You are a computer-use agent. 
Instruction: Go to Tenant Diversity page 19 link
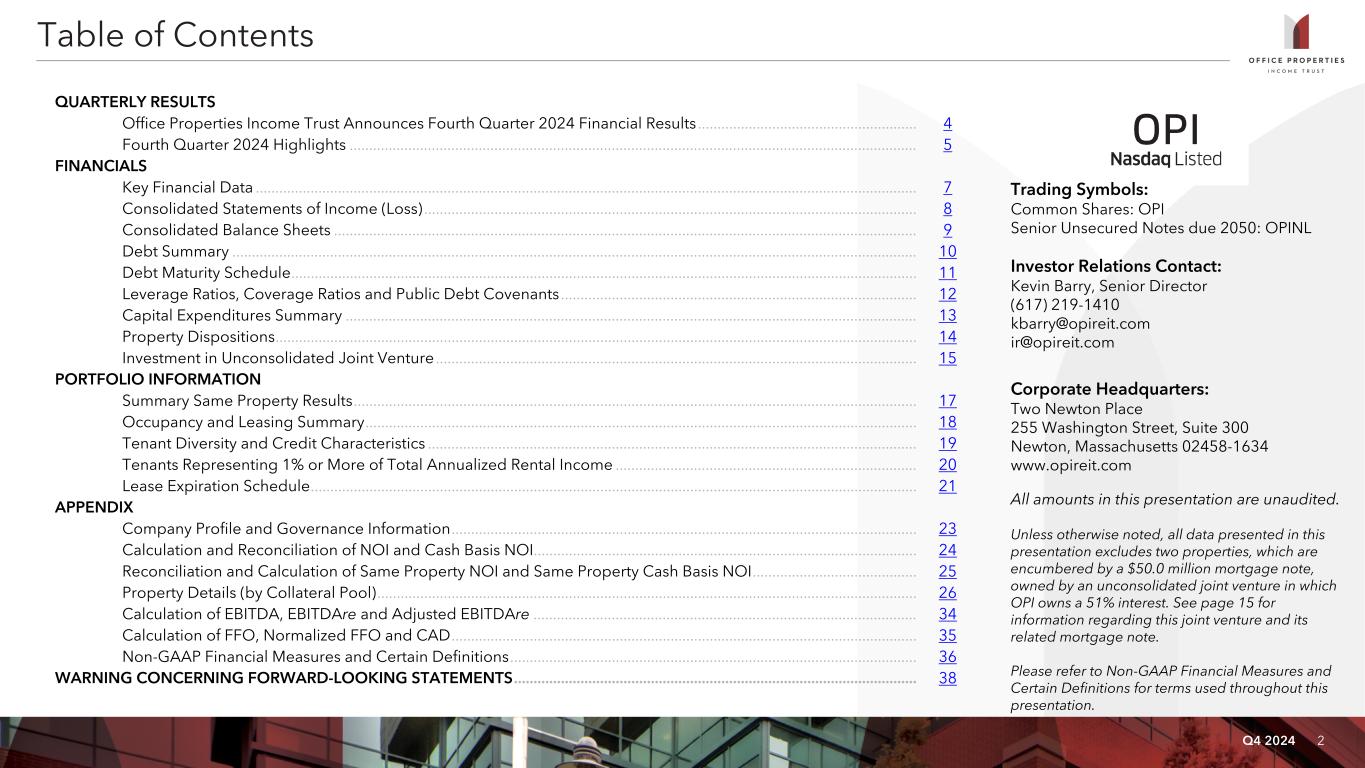(947, 444)
